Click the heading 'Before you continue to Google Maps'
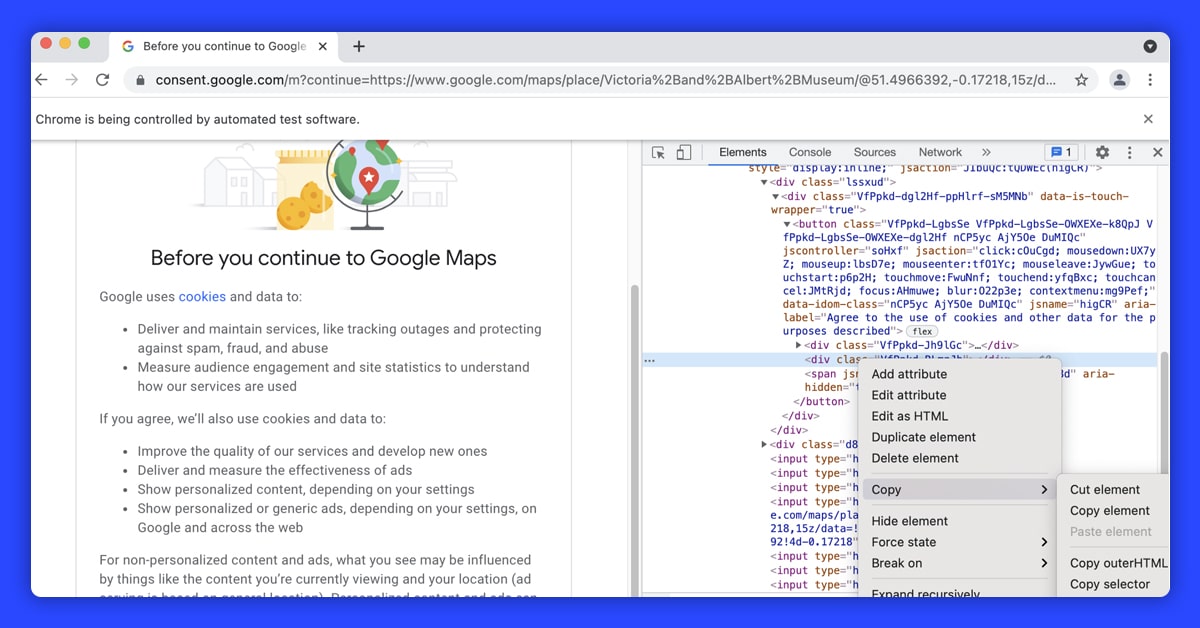 [x=324, y=258]
